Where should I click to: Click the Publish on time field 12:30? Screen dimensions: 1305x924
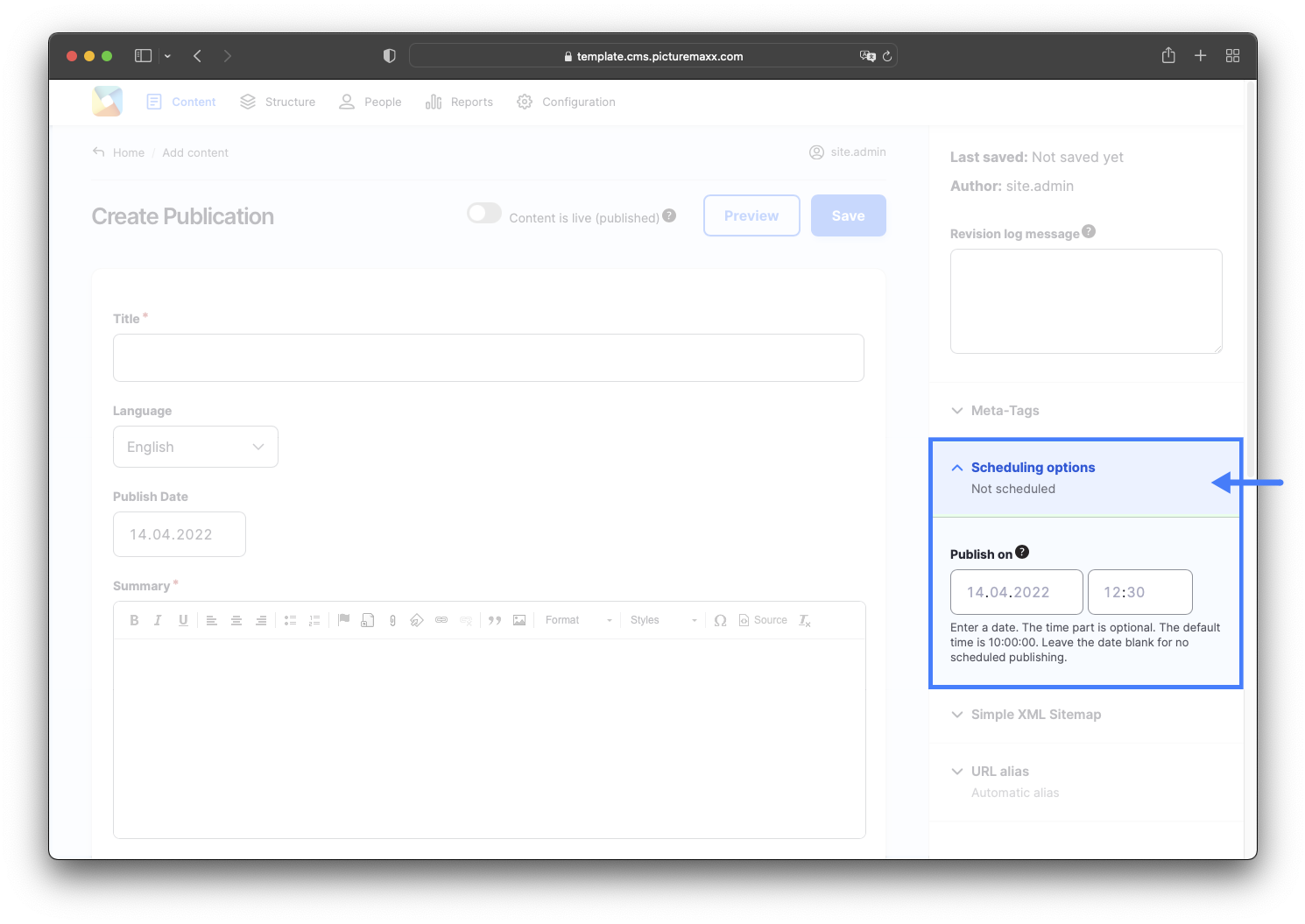click(x=1140, y=592)
